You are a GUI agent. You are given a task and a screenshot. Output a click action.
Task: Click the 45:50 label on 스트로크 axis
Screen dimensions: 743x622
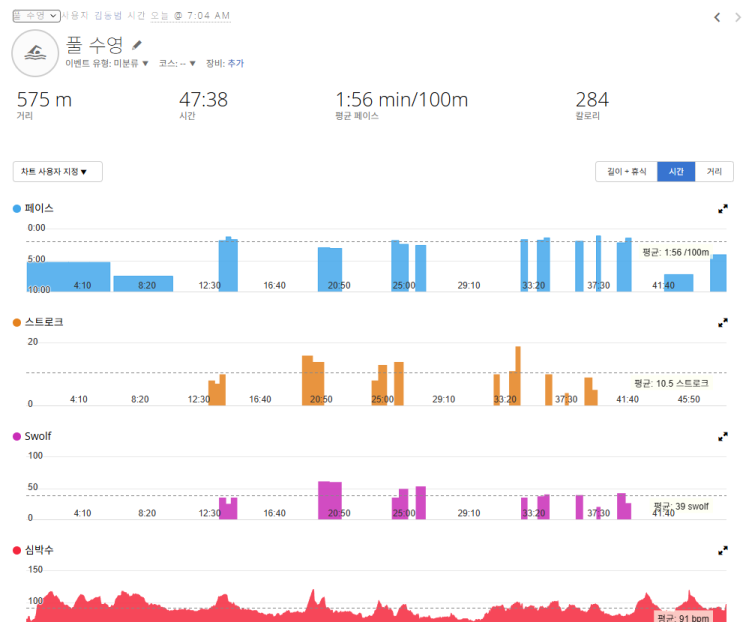pos(689,399)
